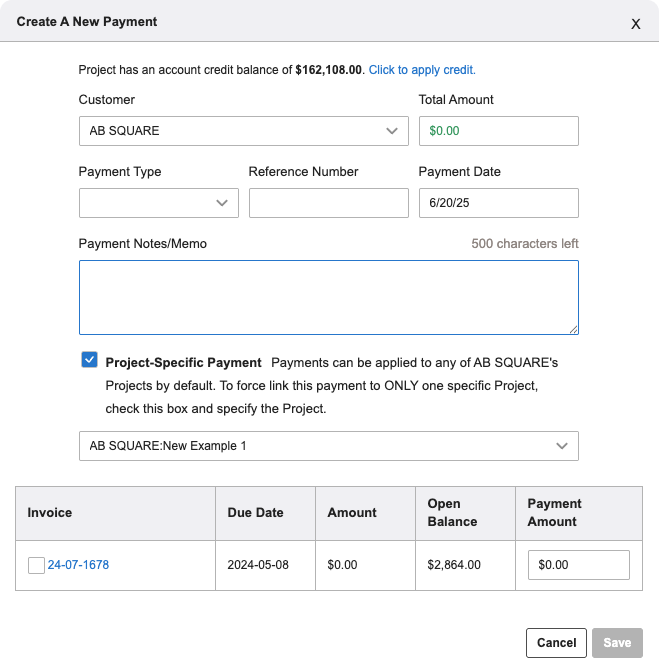Click to apply credit link
Image resolution: width=659 pixels, height=665 pixels.
(x=422, y=70)
